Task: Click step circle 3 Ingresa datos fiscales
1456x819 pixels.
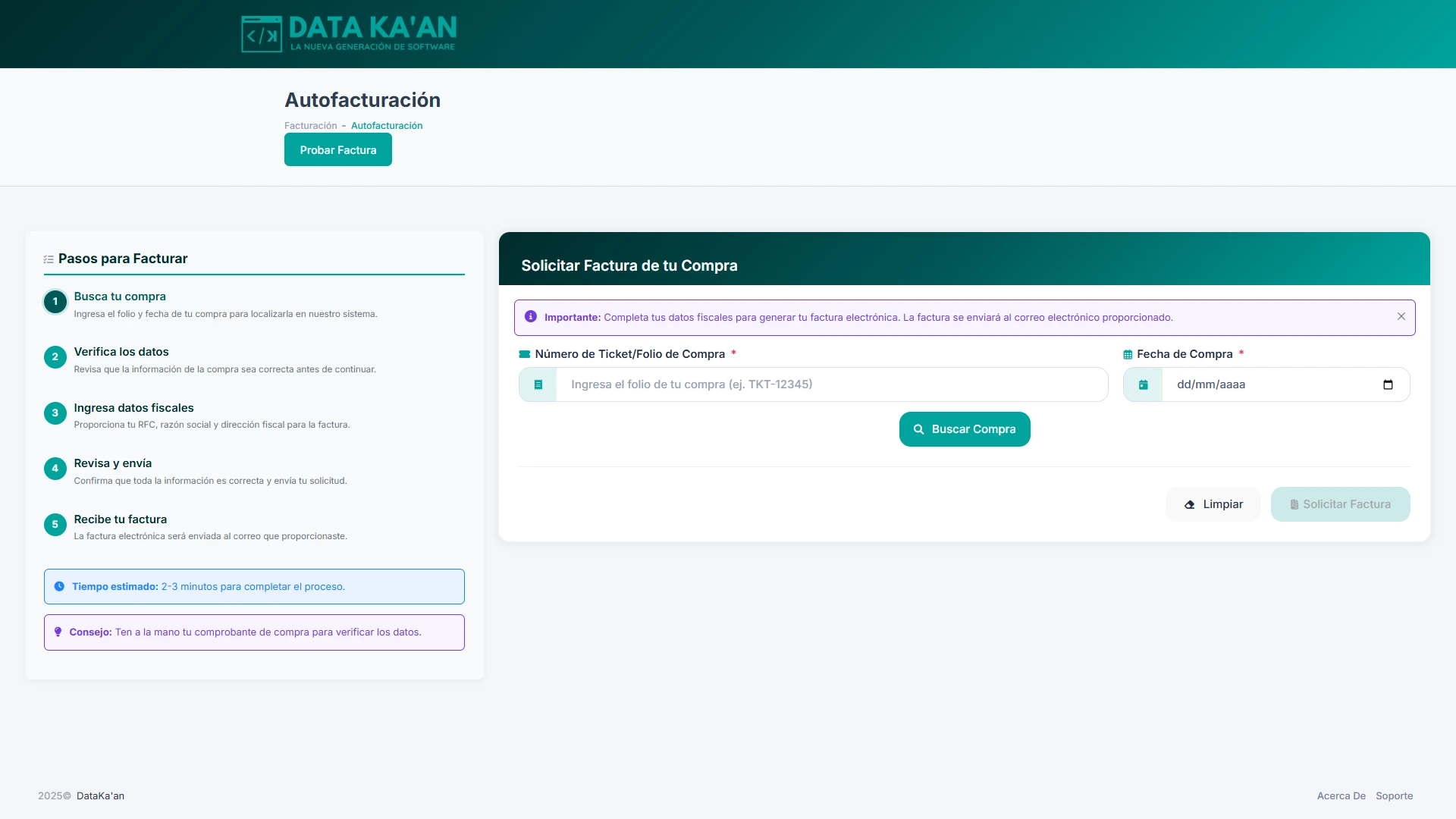Action: (x=55, y=413)
